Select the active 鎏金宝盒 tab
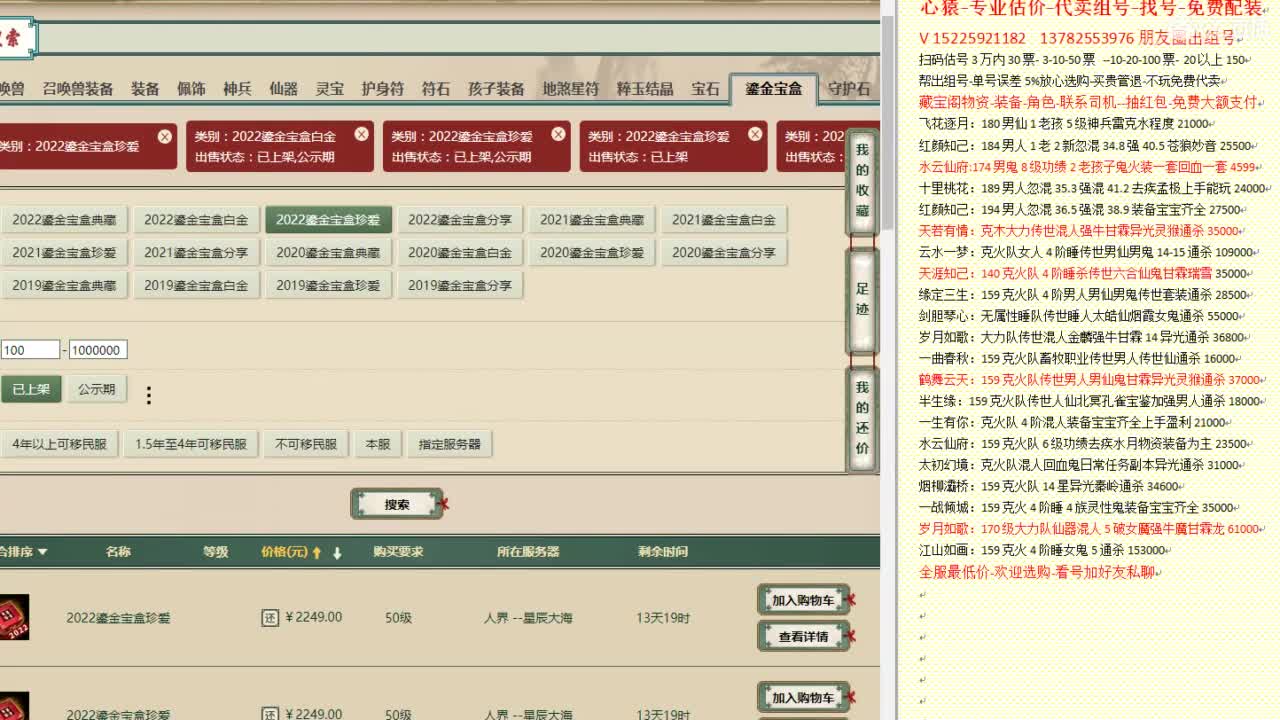 point(774,89)
